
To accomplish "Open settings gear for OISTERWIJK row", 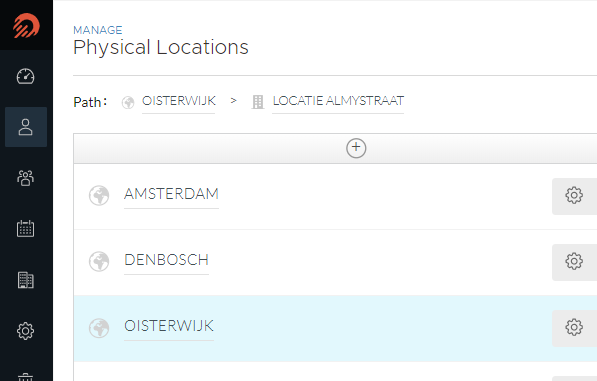I will click(x=574, y=328).
